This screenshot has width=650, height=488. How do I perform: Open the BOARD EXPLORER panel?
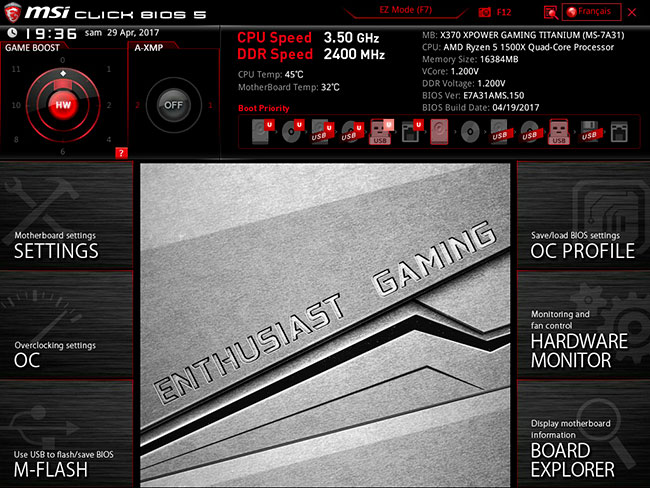pos(583,455)
